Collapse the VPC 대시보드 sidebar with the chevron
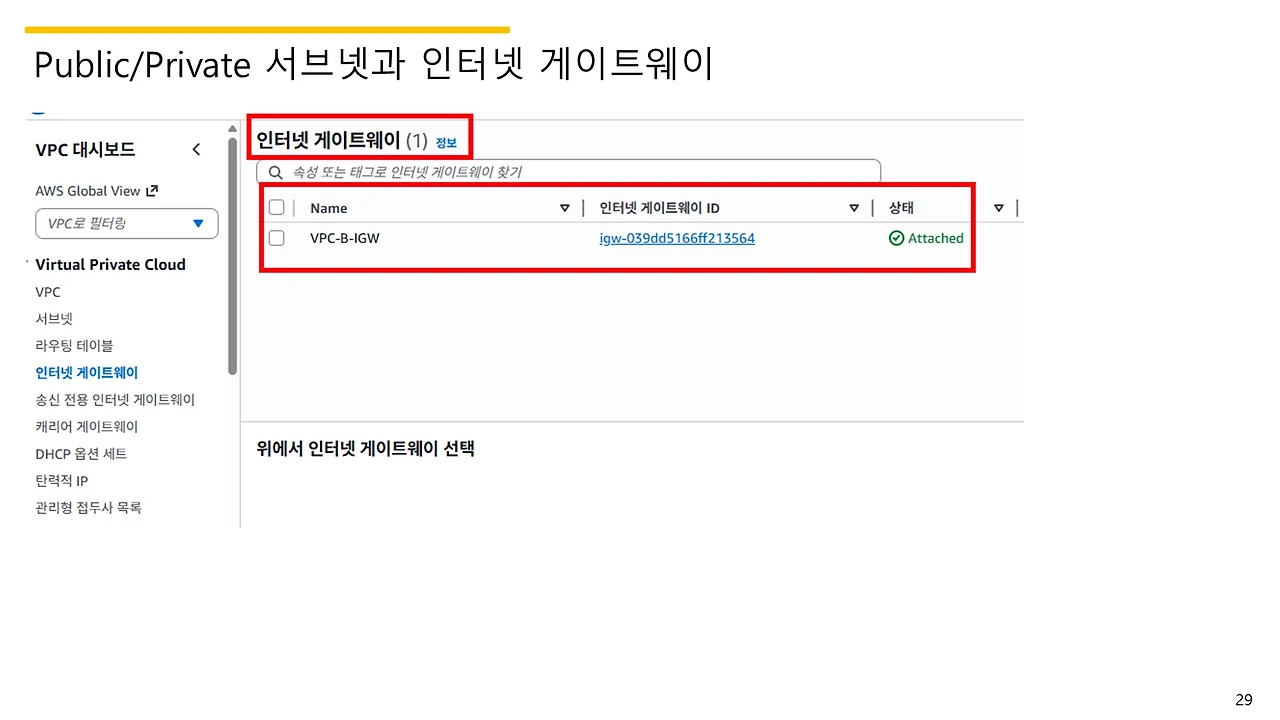This screenshot has height=720, width=1280. pos(196,148)
